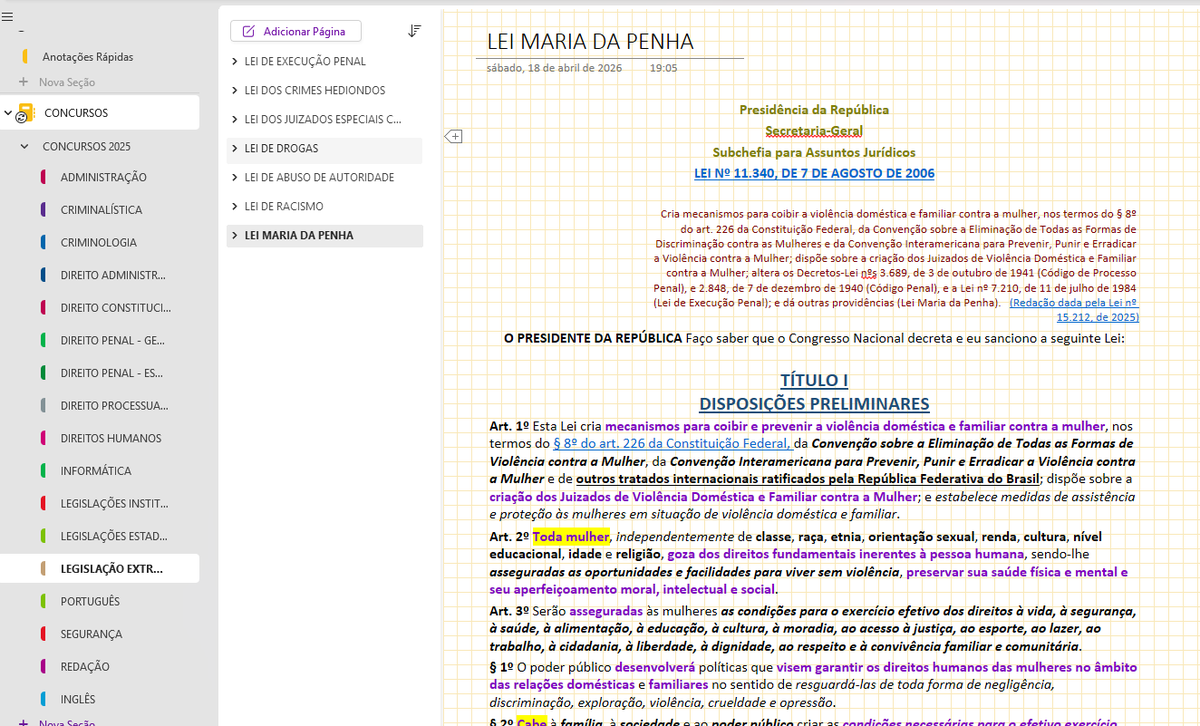Click the Presidência da República heading
This screenshot has width=1200, height=726.
[x=814, y=110]
